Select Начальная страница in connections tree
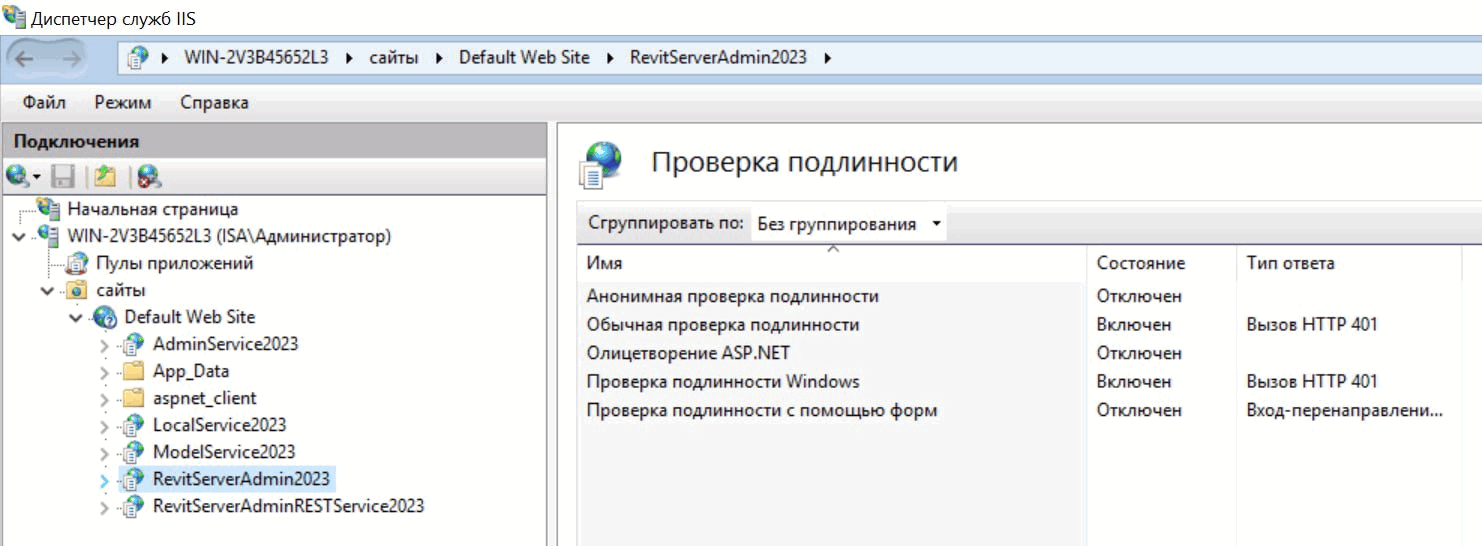 [152, 209]
